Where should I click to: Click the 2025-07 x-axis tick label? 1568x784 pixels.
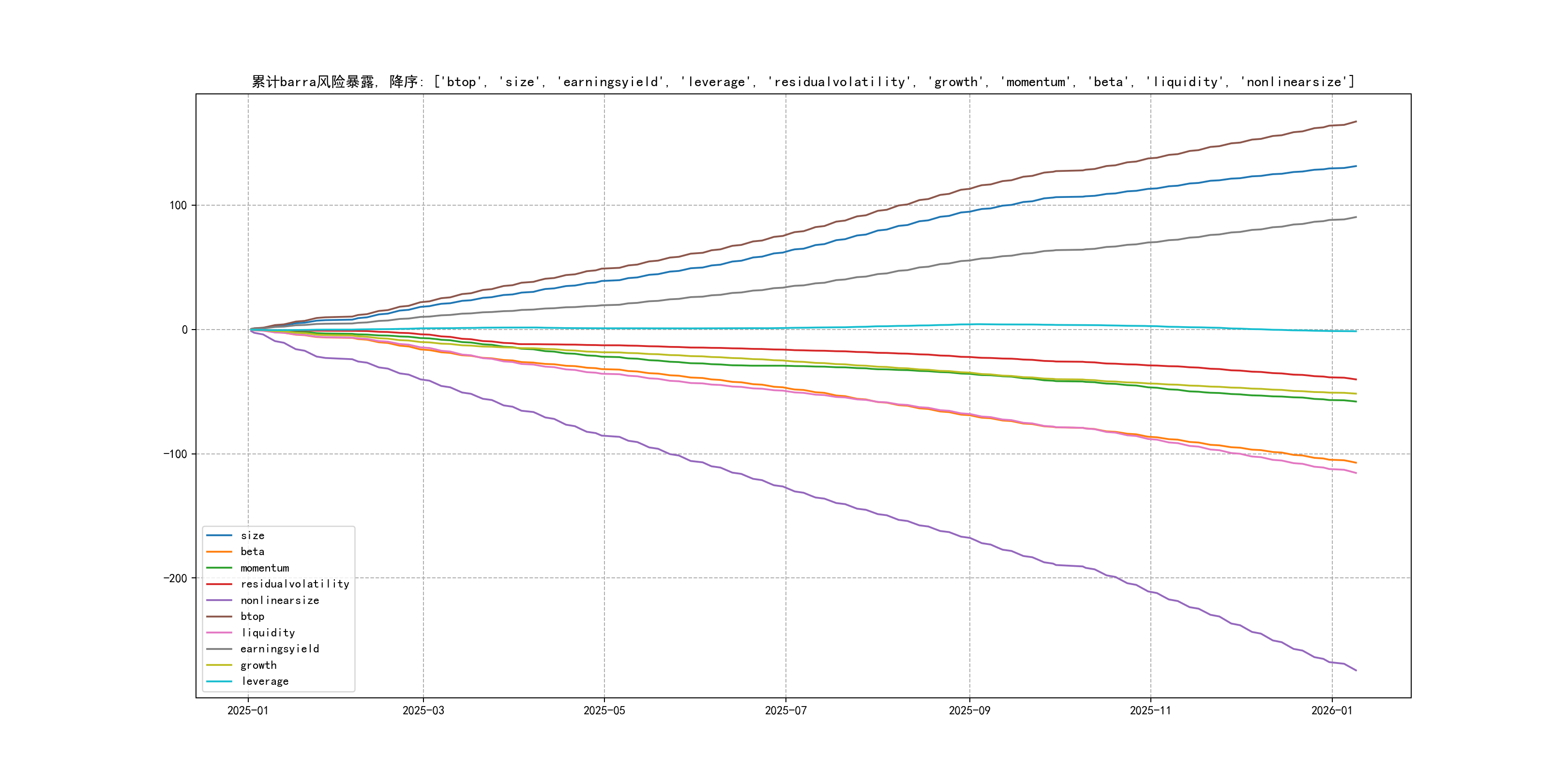[x=785, y=711]
